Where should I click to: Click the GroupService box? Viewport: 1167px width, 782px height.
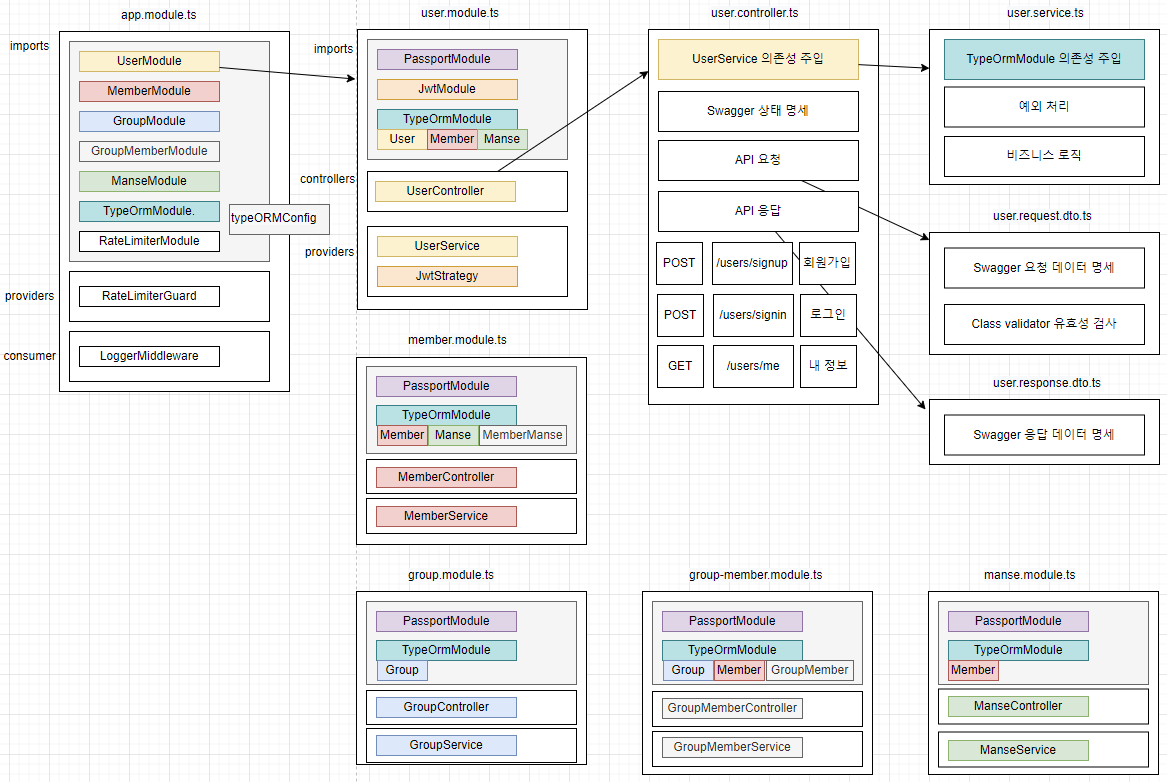(446, 746)
